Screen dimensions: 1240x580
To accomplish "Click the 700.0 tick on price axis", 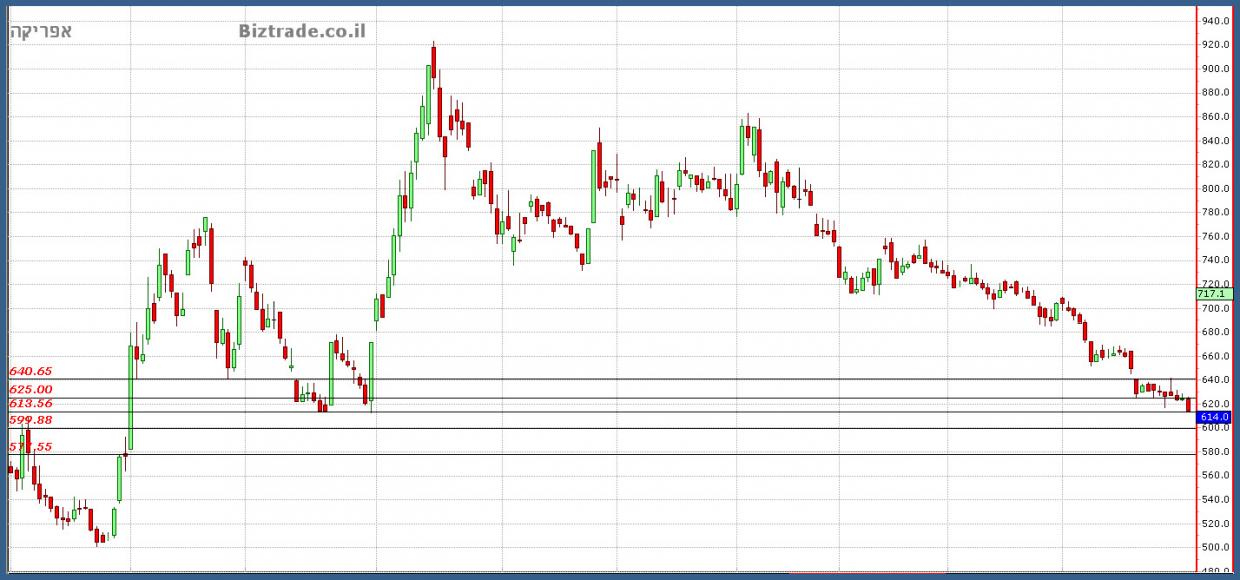I will [x=1215, y=309].
